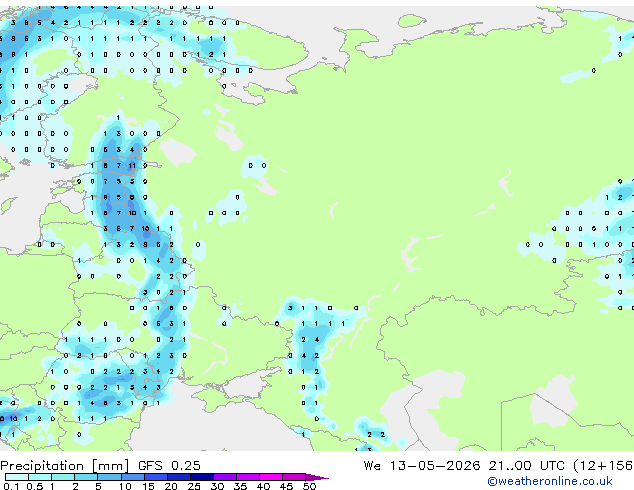Click the '21..00 UTC' time label
This screenshot has width=634, height=490.
[x=526, y=466]
